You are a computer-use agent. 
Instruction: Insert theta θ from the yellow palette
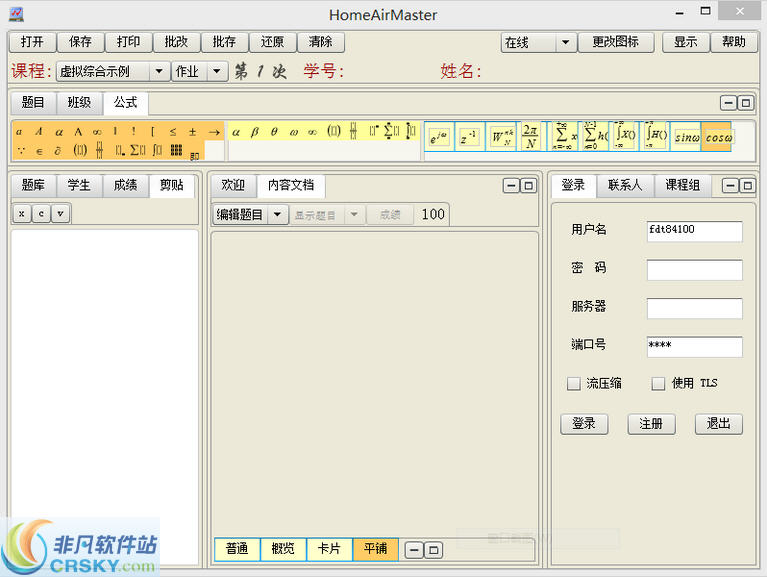click(274, 132)
